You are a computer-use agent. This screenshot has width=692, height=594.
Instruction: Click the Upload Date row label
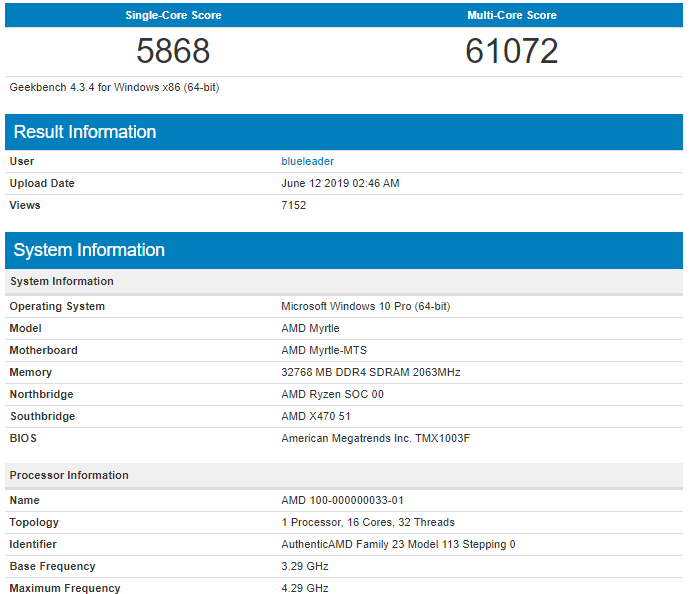pos(42,184)
